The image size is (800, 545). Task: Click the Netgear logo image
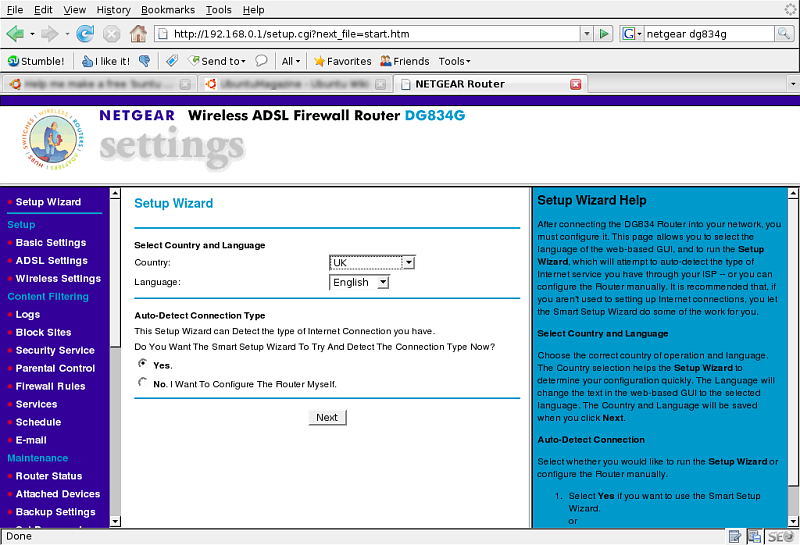click(53, 139)
